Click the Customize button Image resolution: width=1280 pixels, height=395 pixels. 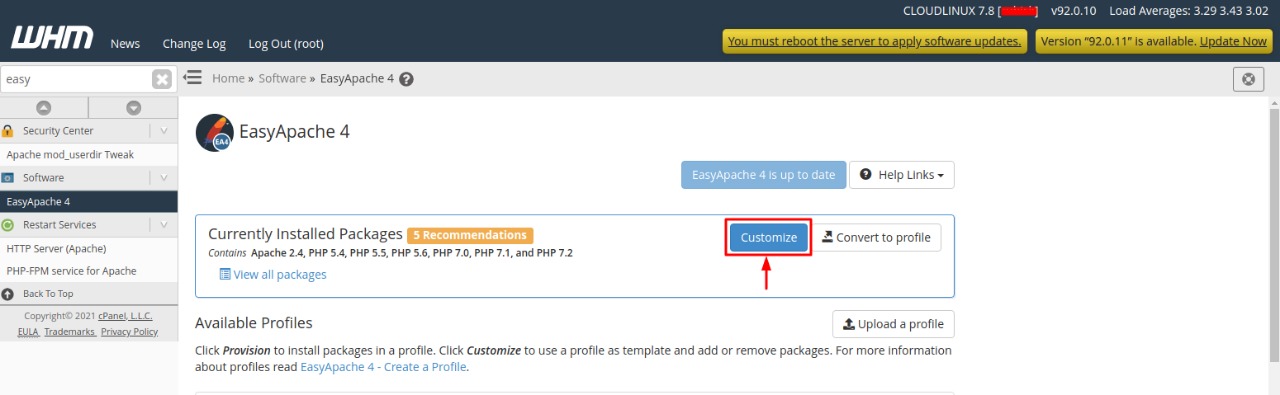click(768, 237)
